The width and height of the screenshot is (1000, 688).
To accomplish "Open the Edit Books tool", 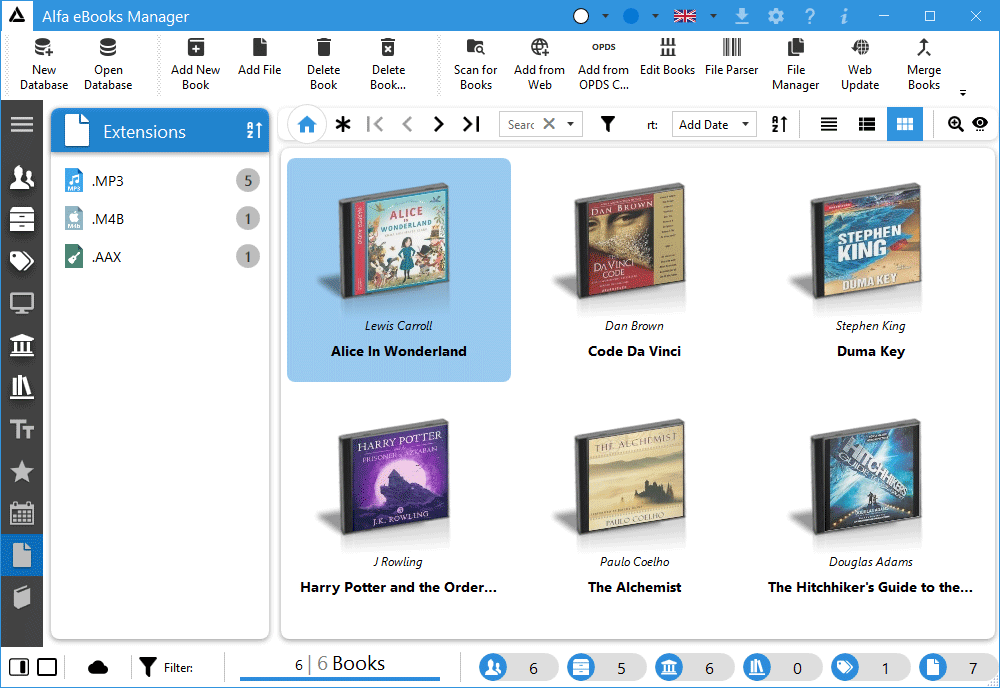I will pos(667,57).
